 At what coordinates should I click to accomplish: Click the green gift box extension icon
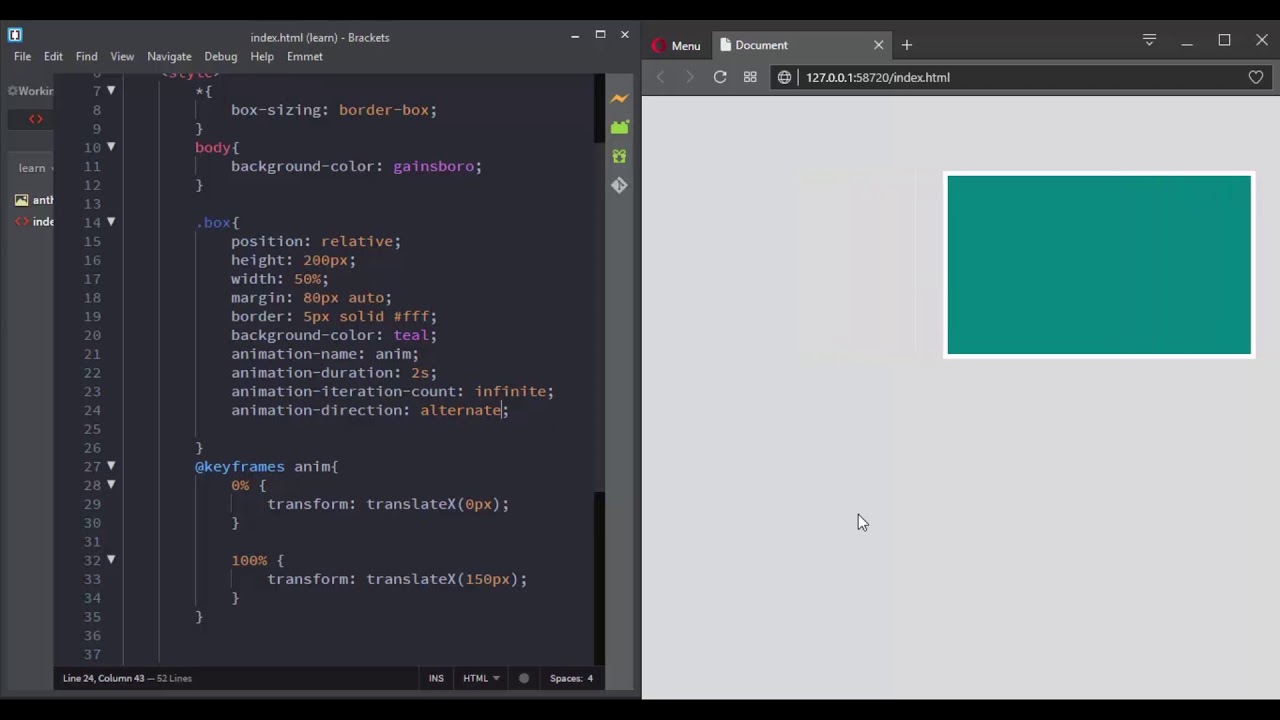click(x=619, y=156)
